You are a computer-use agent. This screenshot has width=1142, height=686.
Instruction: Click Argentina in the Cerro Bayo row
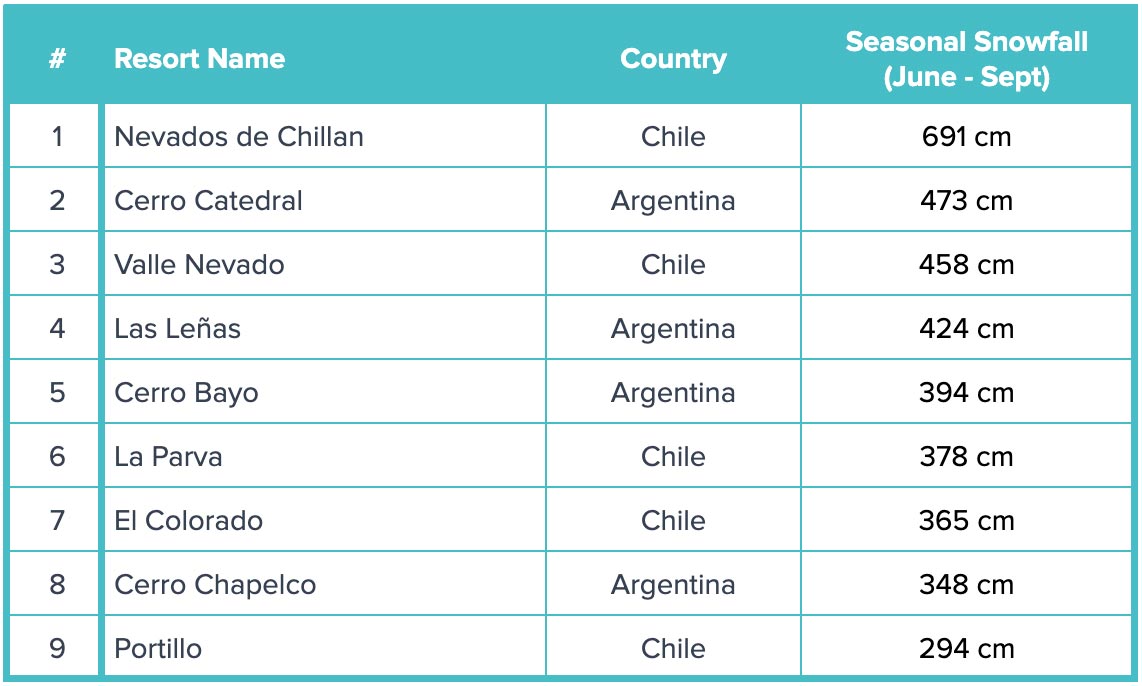pos(673,393)
